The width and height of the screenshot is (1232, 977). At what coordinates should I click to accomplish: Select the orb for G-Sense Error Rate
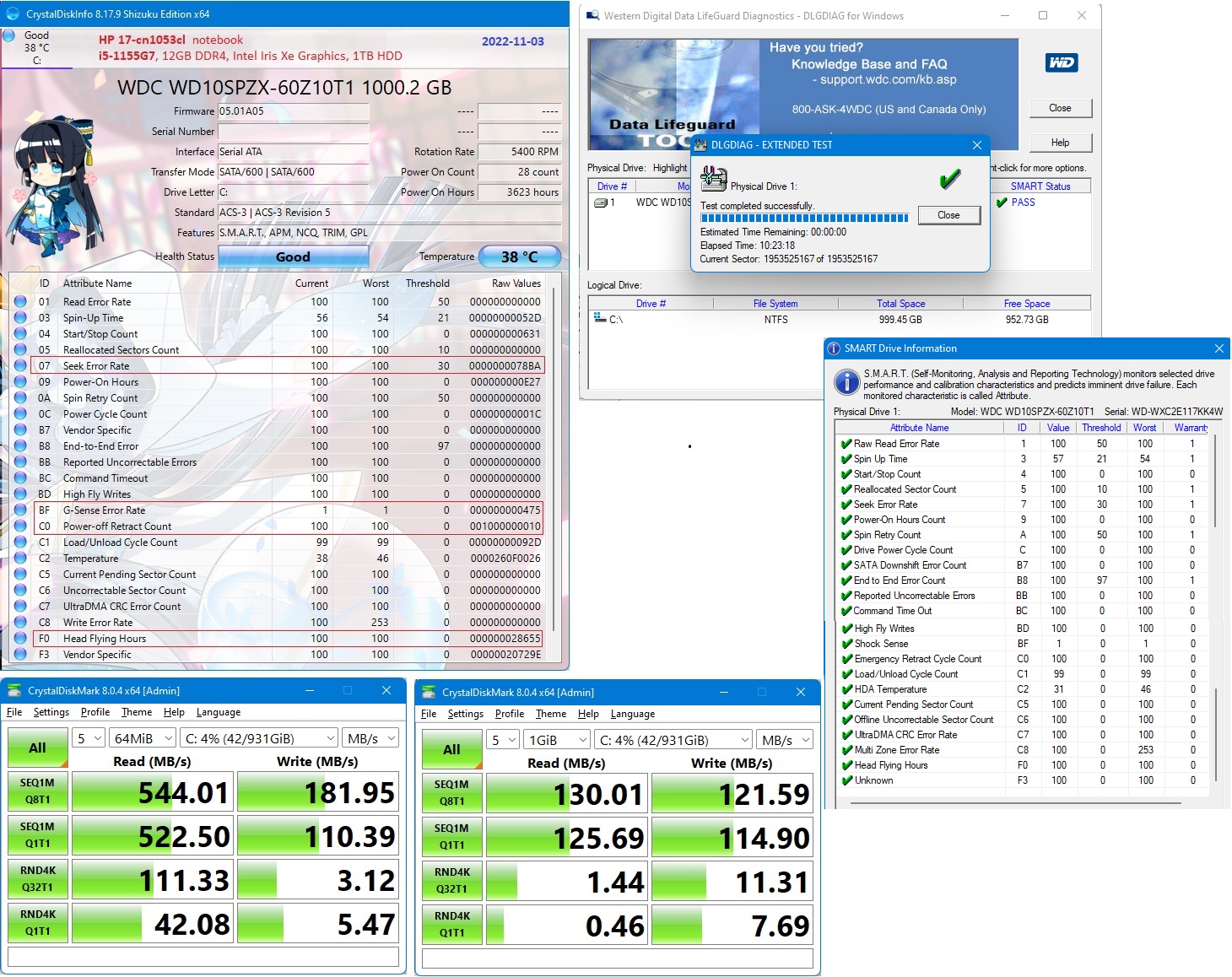[x=20, y=510]
